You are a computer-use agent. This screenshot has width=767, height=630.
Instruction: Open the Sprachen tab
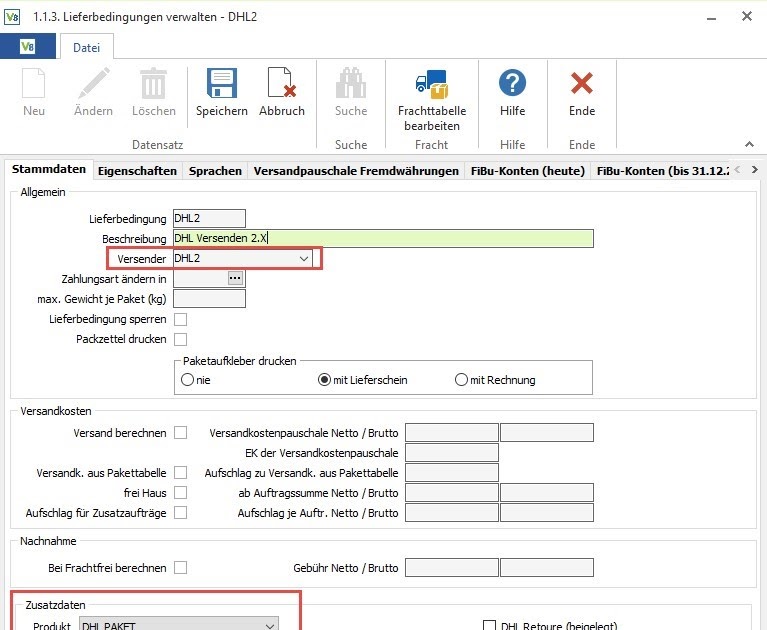coord(215,171)
